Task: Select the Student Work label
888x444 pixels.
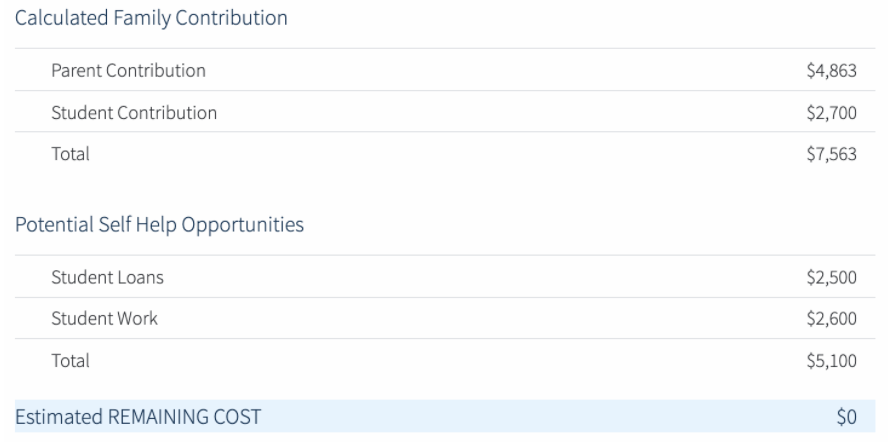Action: tap(105, 318)
